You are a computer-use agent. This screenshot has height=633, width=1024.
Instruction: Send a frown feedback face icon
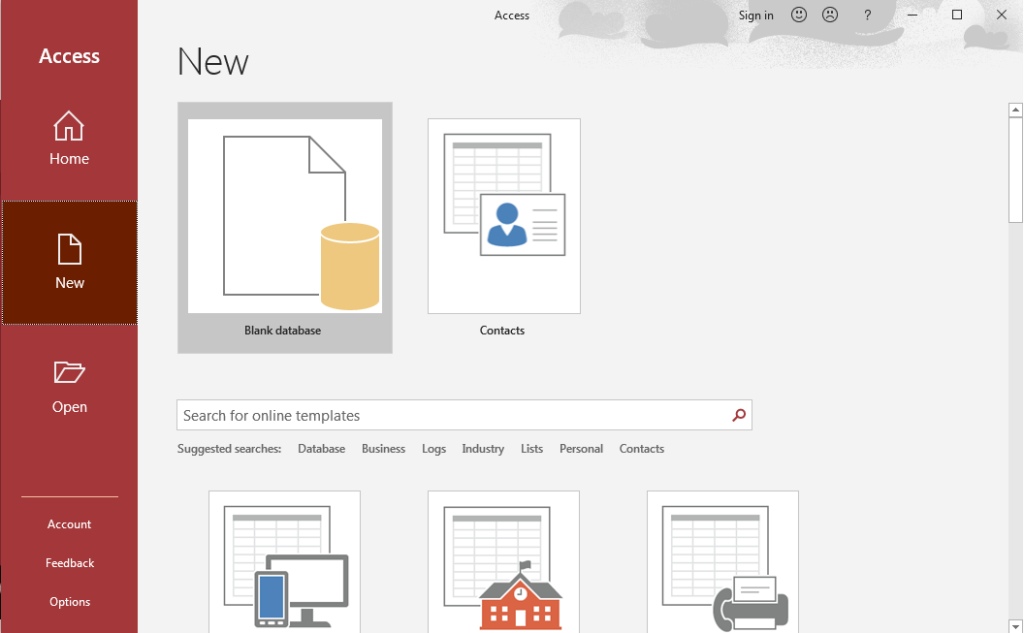830,15
